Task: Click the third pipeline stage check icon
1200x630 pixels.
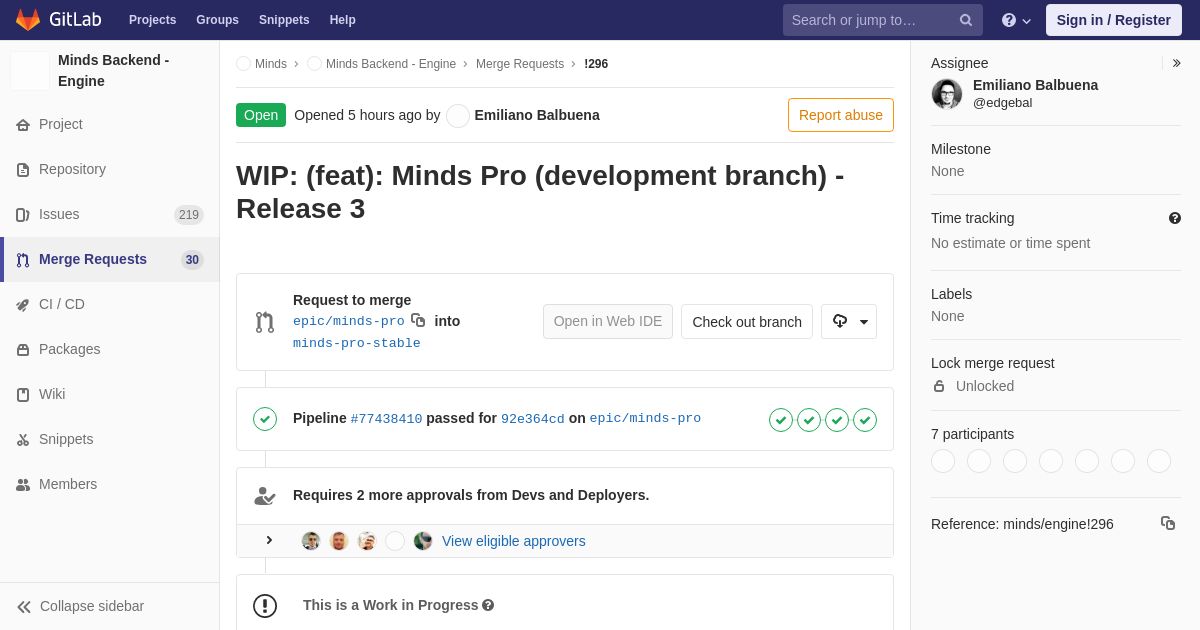Action: (837, 420)
